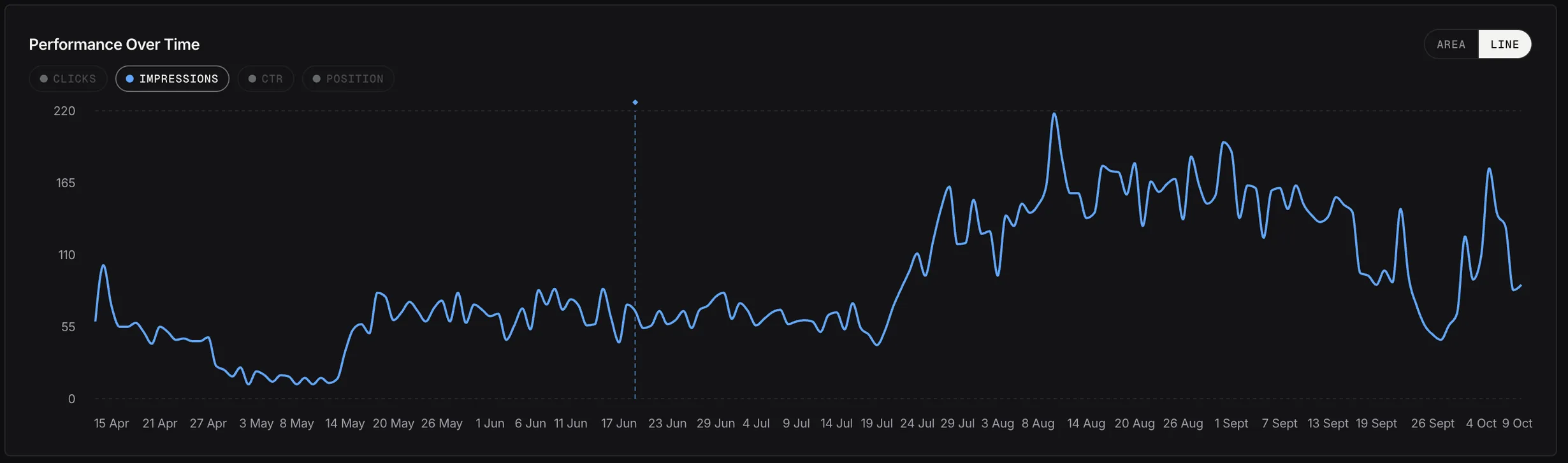
Task: Click the 55 y-axis label
Action: (68, 327)
